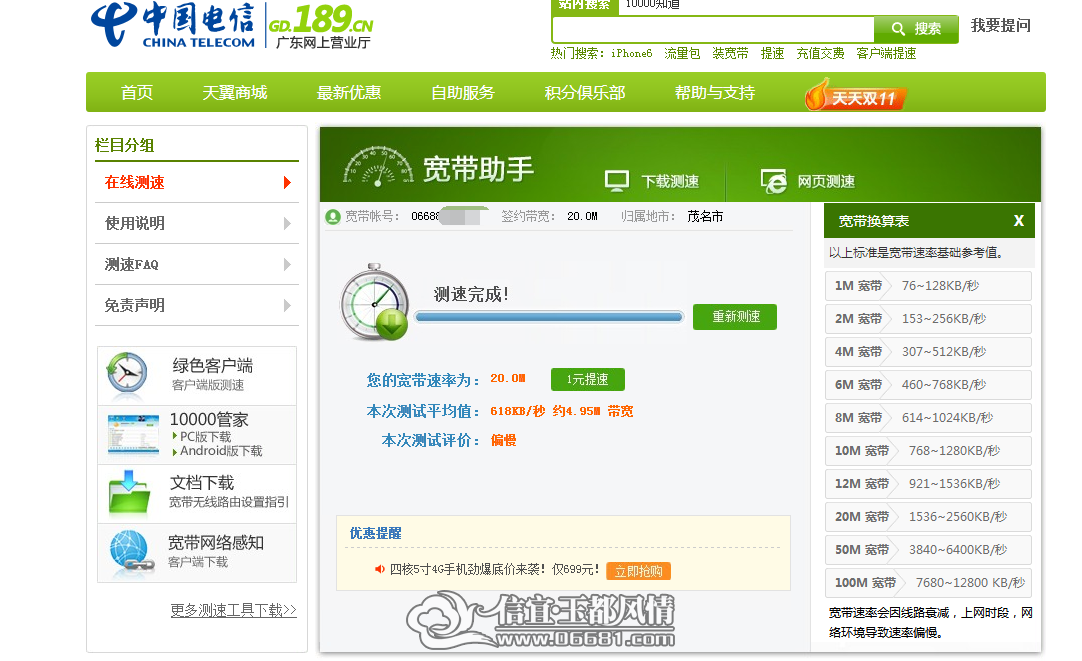Screen dimensions: 1082x661
Task: Click the site search input field
Action: click(x=714, y=30)
